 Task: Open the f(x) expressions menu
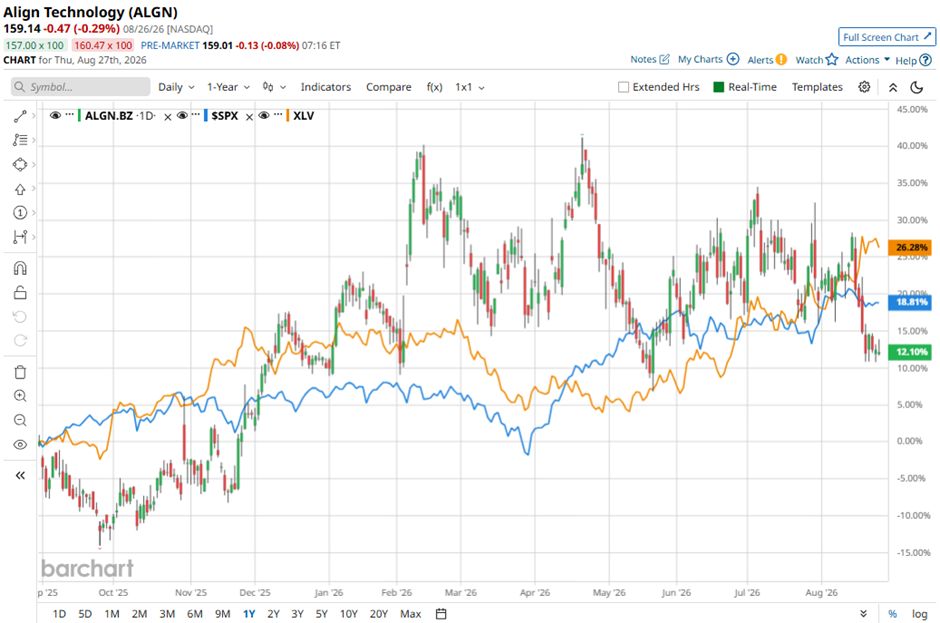coord(435,87)
